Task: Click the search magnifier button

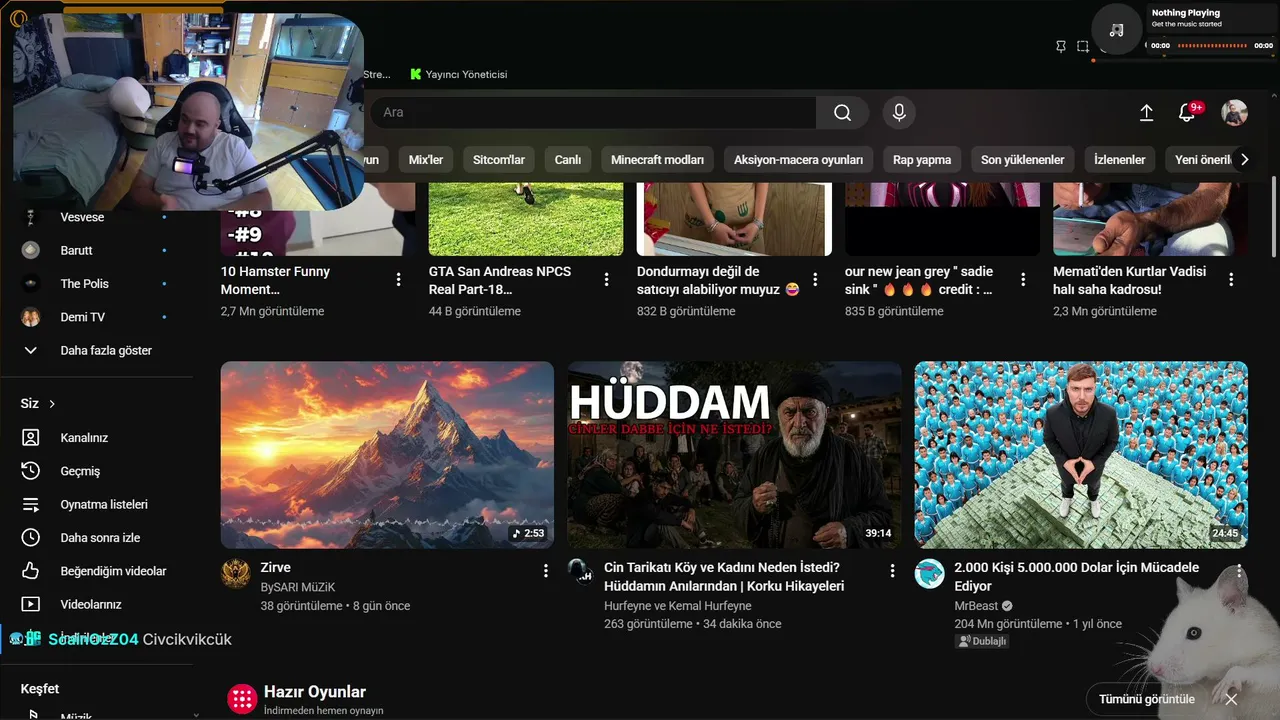Action: tap(842, 113)
